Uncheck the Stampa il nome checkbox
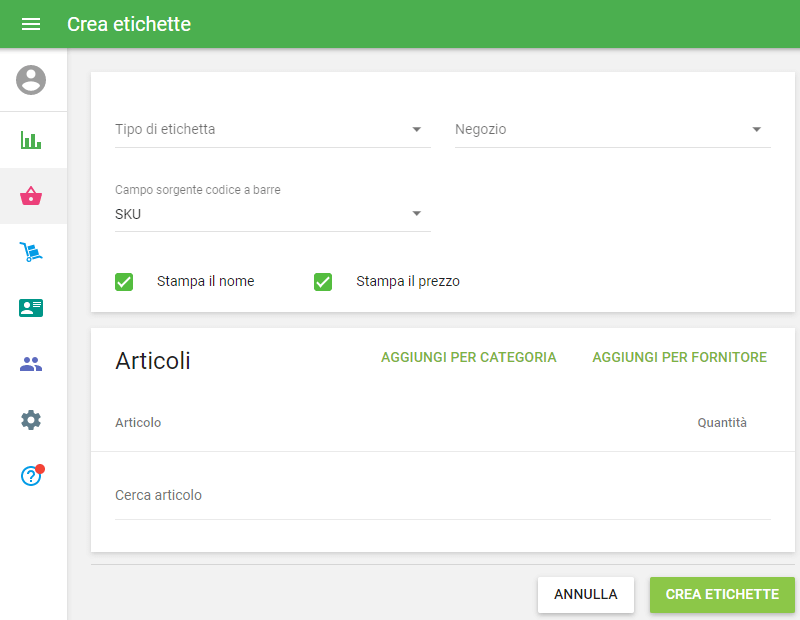 (x=124, y=282)
